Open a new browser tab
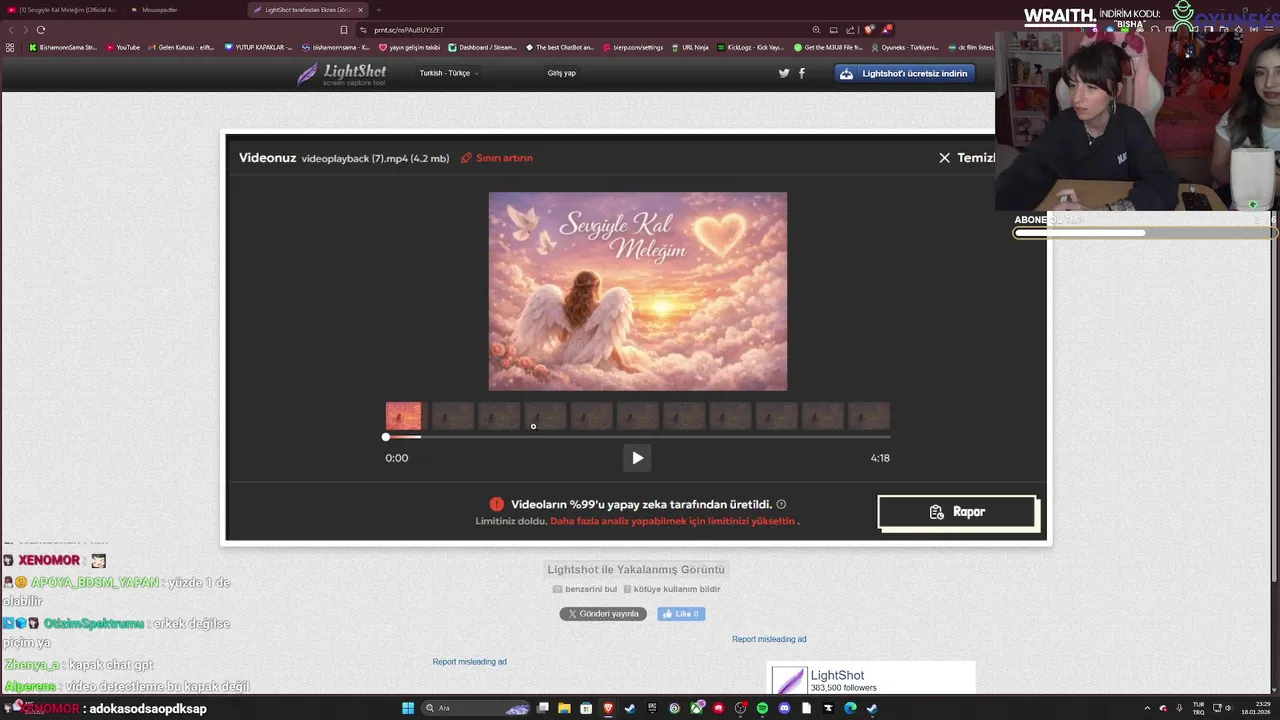1280x720 pixels. (x=379, y=10)
